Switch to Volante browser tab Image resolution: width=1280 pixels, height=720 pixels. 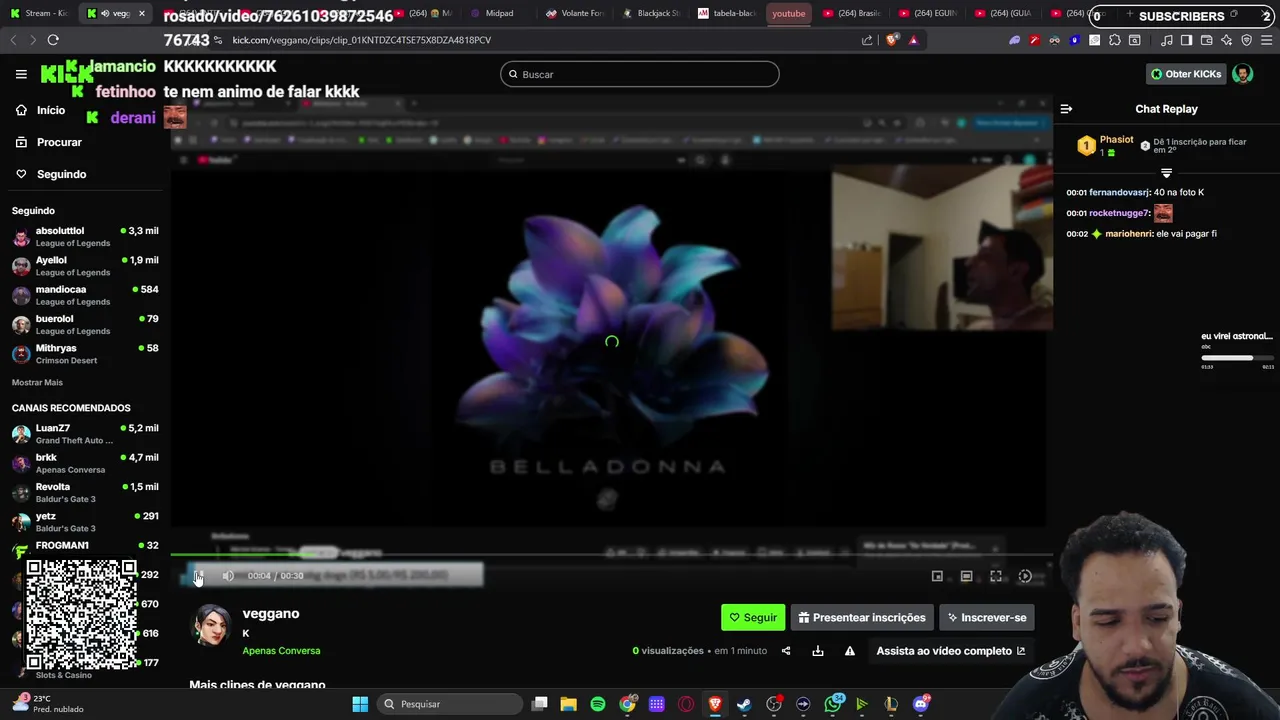point(574,13)
